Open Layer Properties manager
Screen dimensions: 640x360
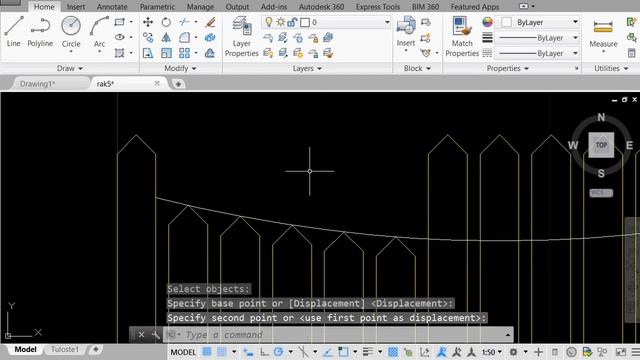point(241,37)
